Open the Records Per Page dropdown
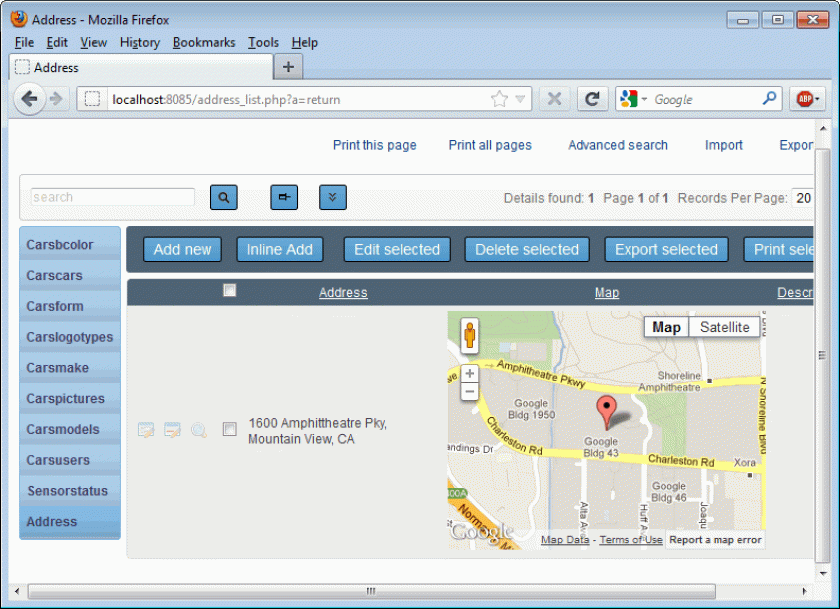This screenshot has width=840, height=609. click(x=802, y=198)
